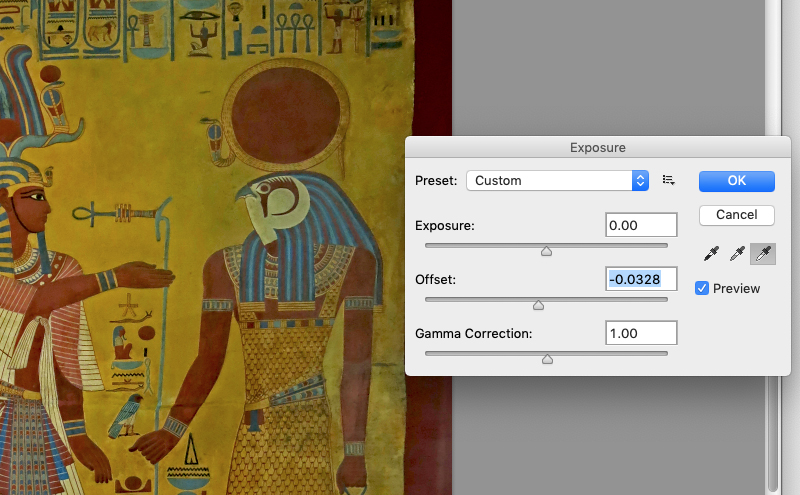This screenshot has height=495, width=800.
Task: Click the Offset slider handle
Action: click(x=538, y=305)
